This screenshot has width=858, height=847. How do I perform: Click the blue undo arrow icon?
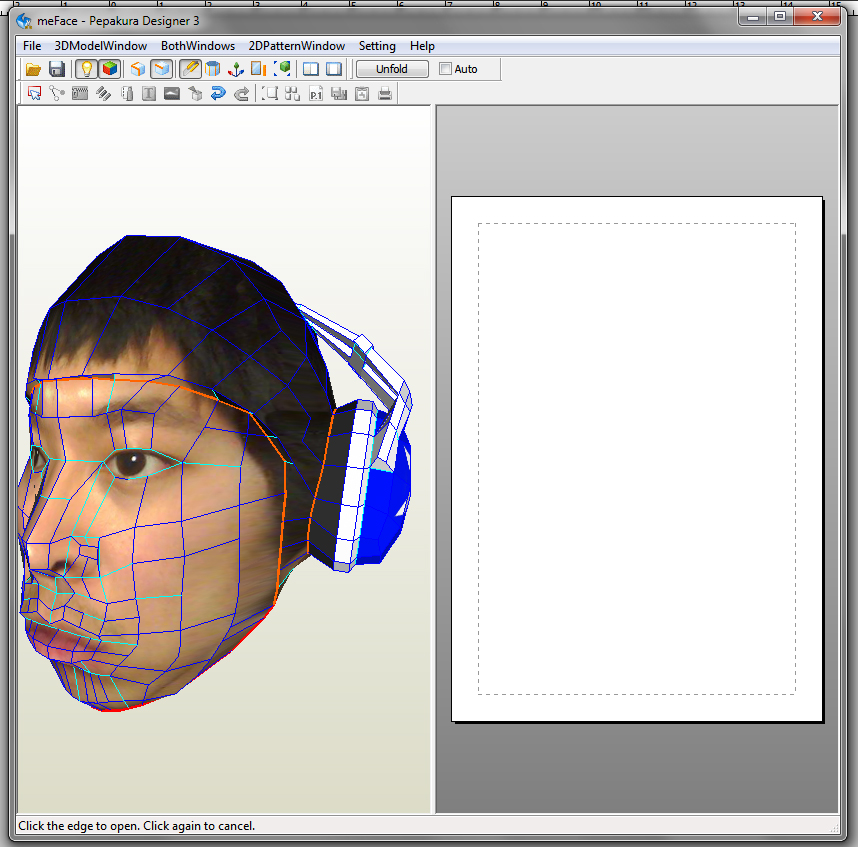218,94
